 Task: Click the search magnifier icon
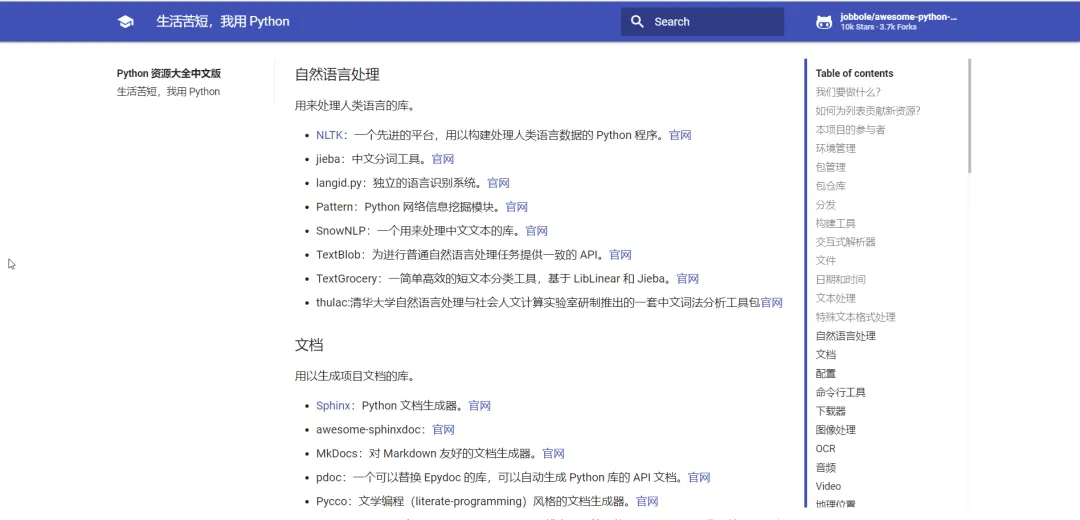click(638, 21)
